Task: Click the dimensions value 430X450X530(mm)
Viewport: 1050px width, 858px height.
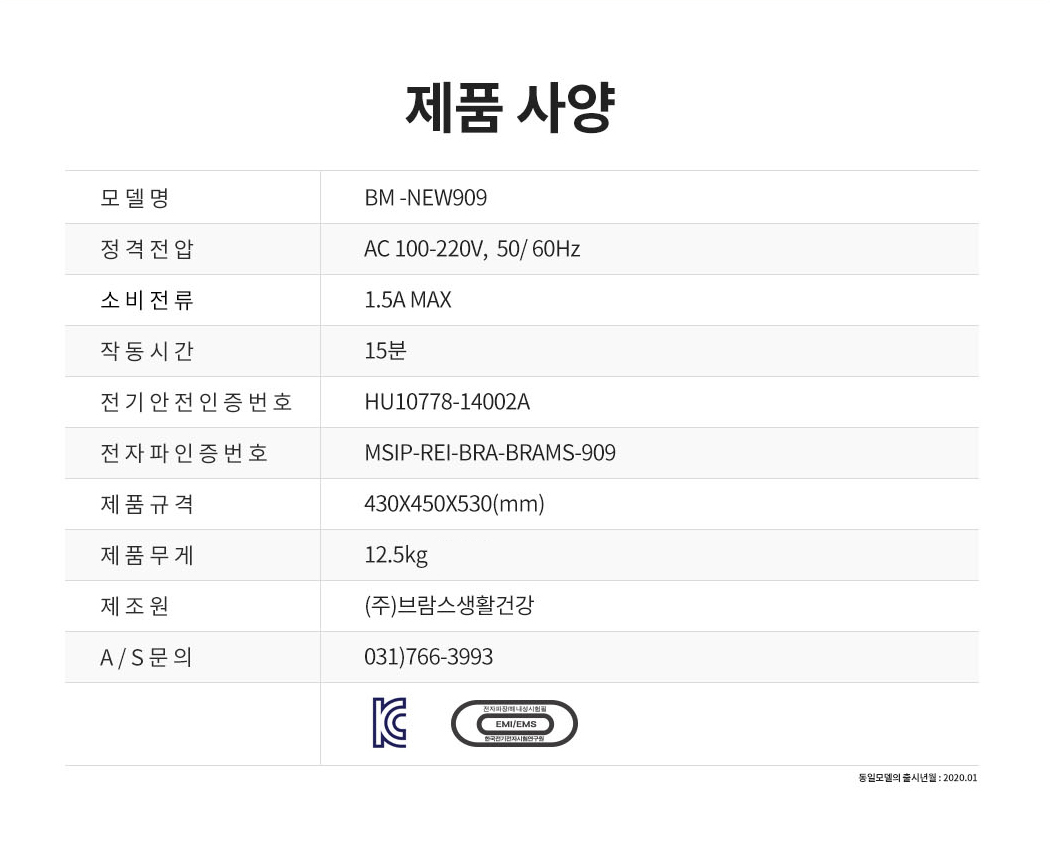Action: click(x=454, y=504)
